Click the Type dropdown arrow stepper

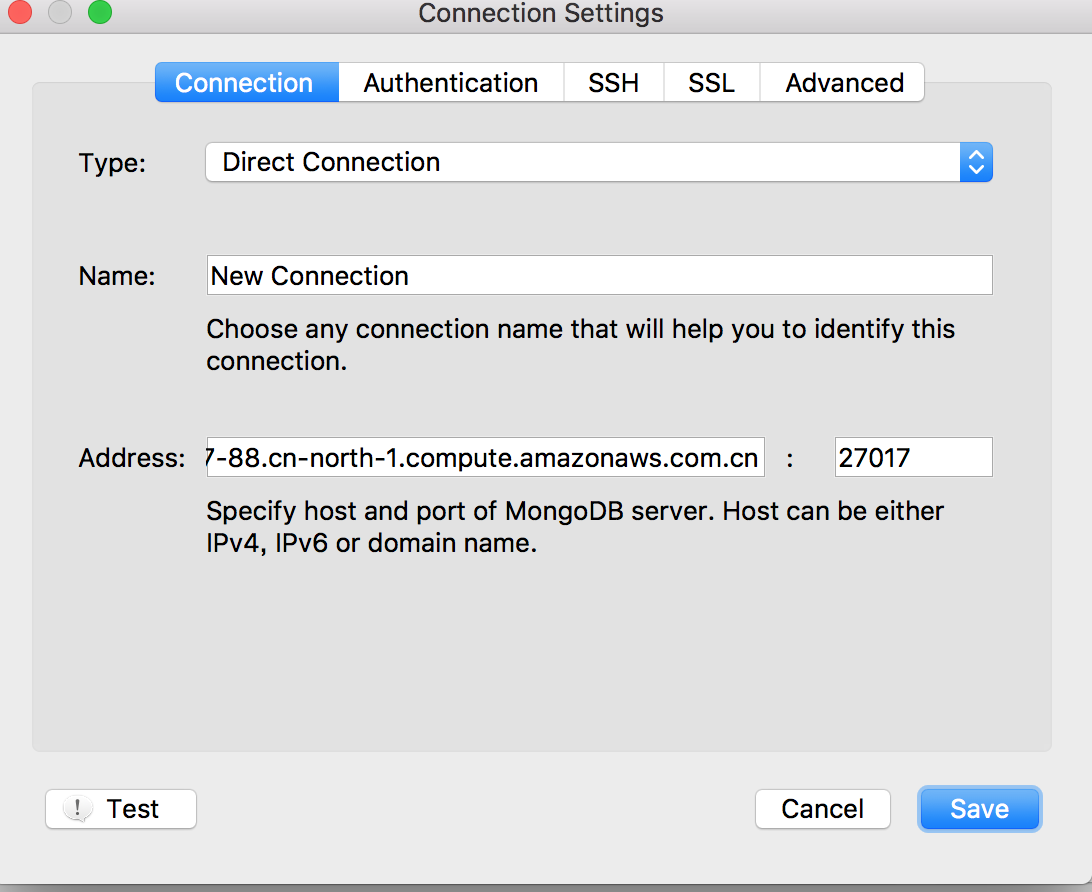(x=976, y=162)
